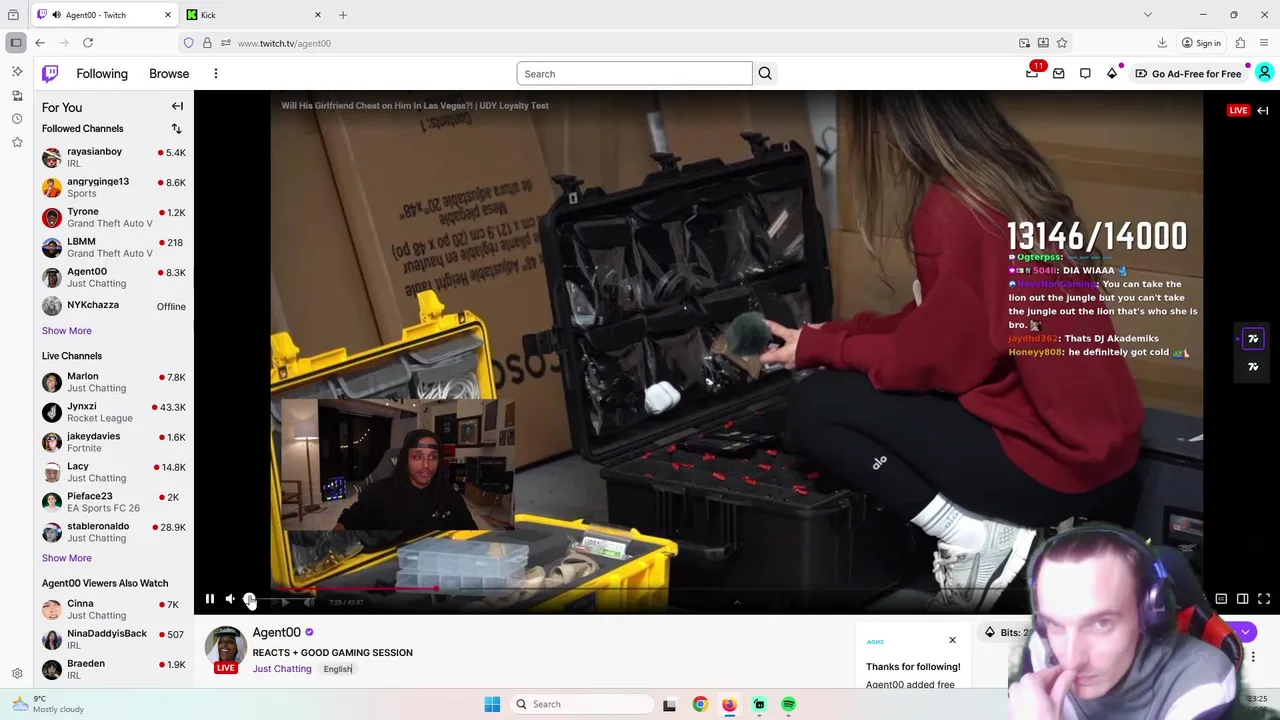Open the more options three-dot menu
The image size is (1280, 720).
click(215, 73)
